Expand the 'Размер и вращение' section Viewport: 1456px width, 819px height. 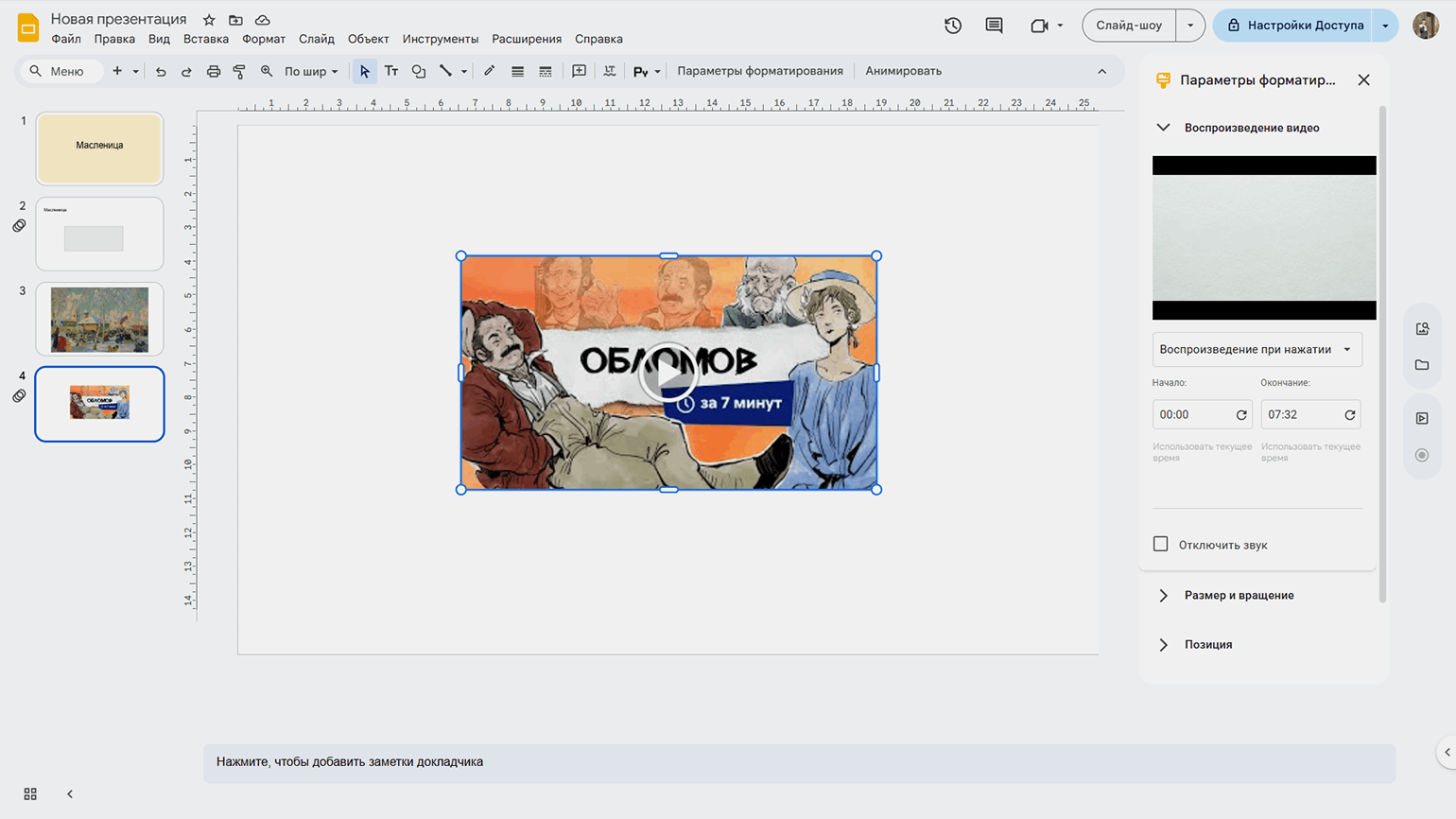(1239, 595)
